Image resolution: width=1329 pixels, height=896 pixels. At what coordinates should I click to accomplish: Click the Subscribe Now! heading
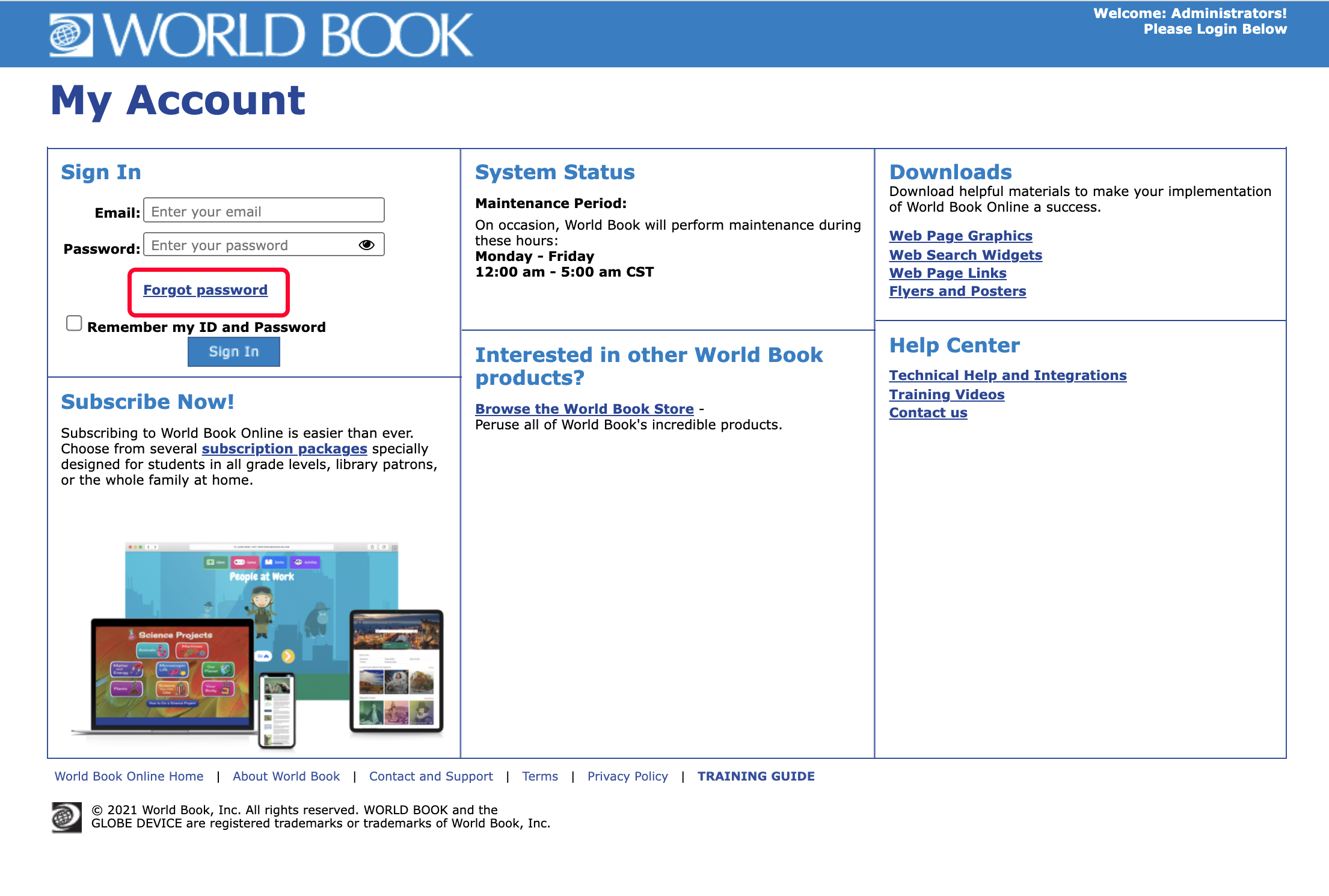(148, 402)
